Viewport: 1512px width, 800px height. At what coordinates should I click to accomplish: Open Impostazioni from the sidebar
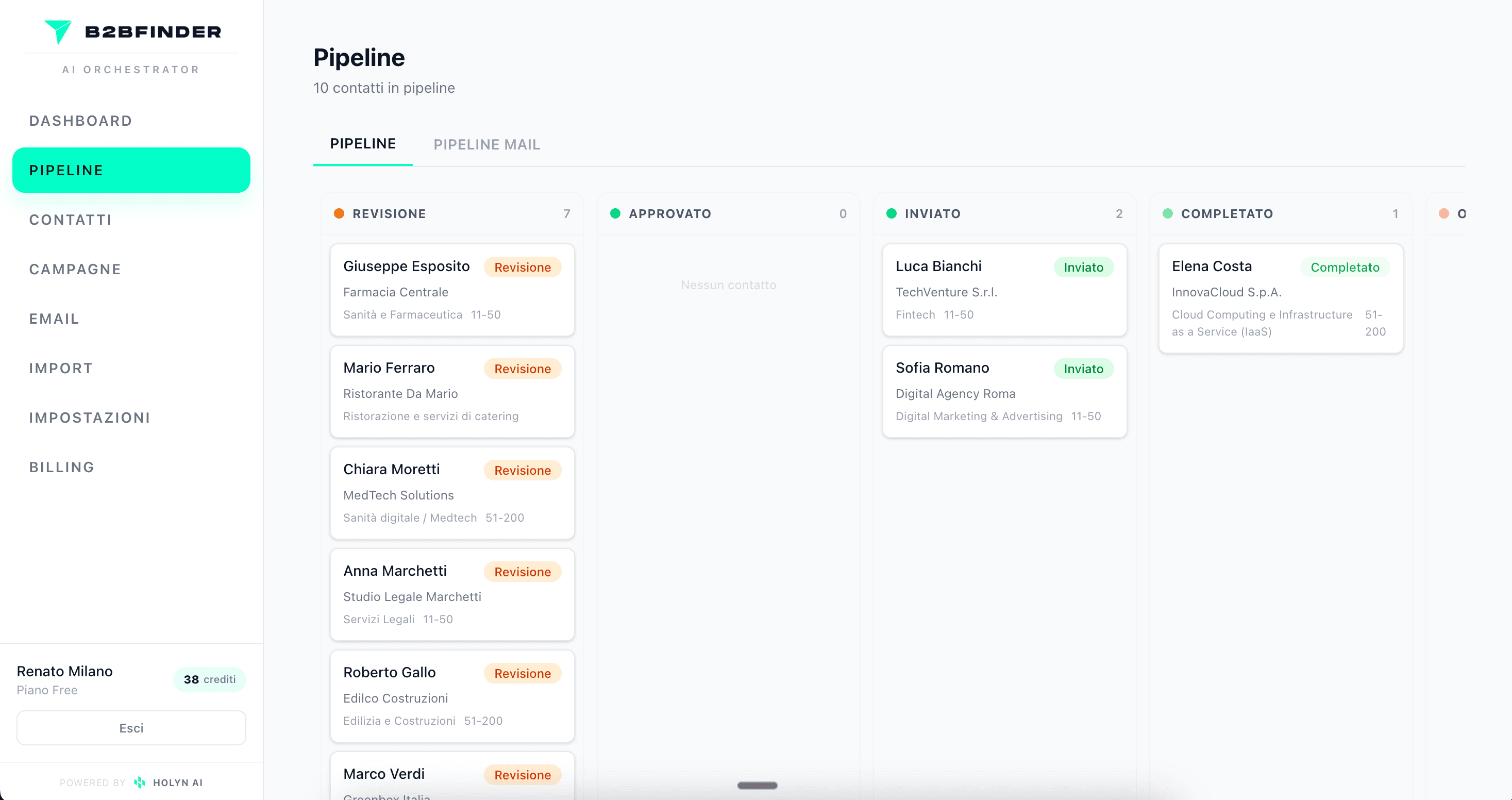point(89,418)
